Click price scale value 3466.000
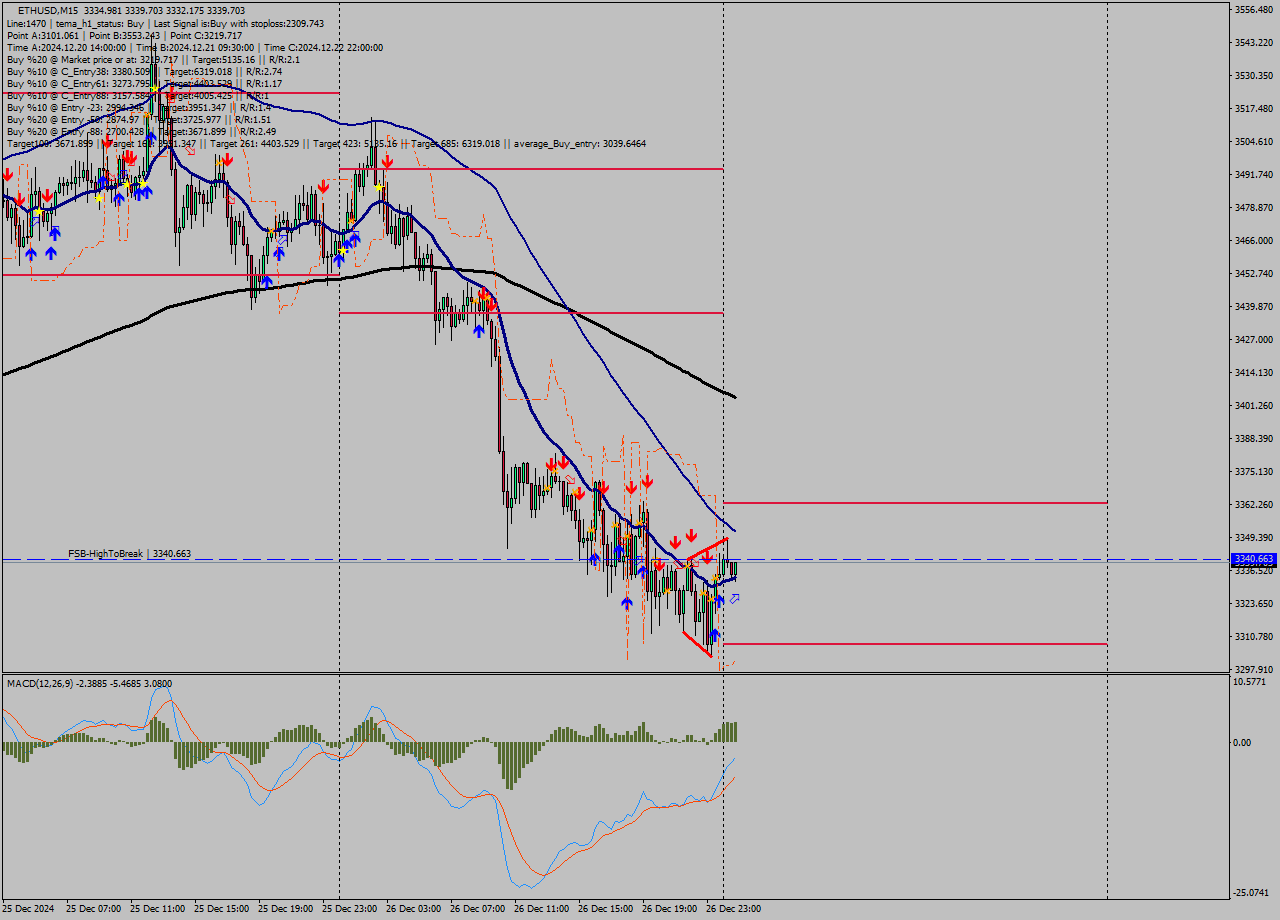Viewport: 1280px width, 920px height. [1253, 241]
